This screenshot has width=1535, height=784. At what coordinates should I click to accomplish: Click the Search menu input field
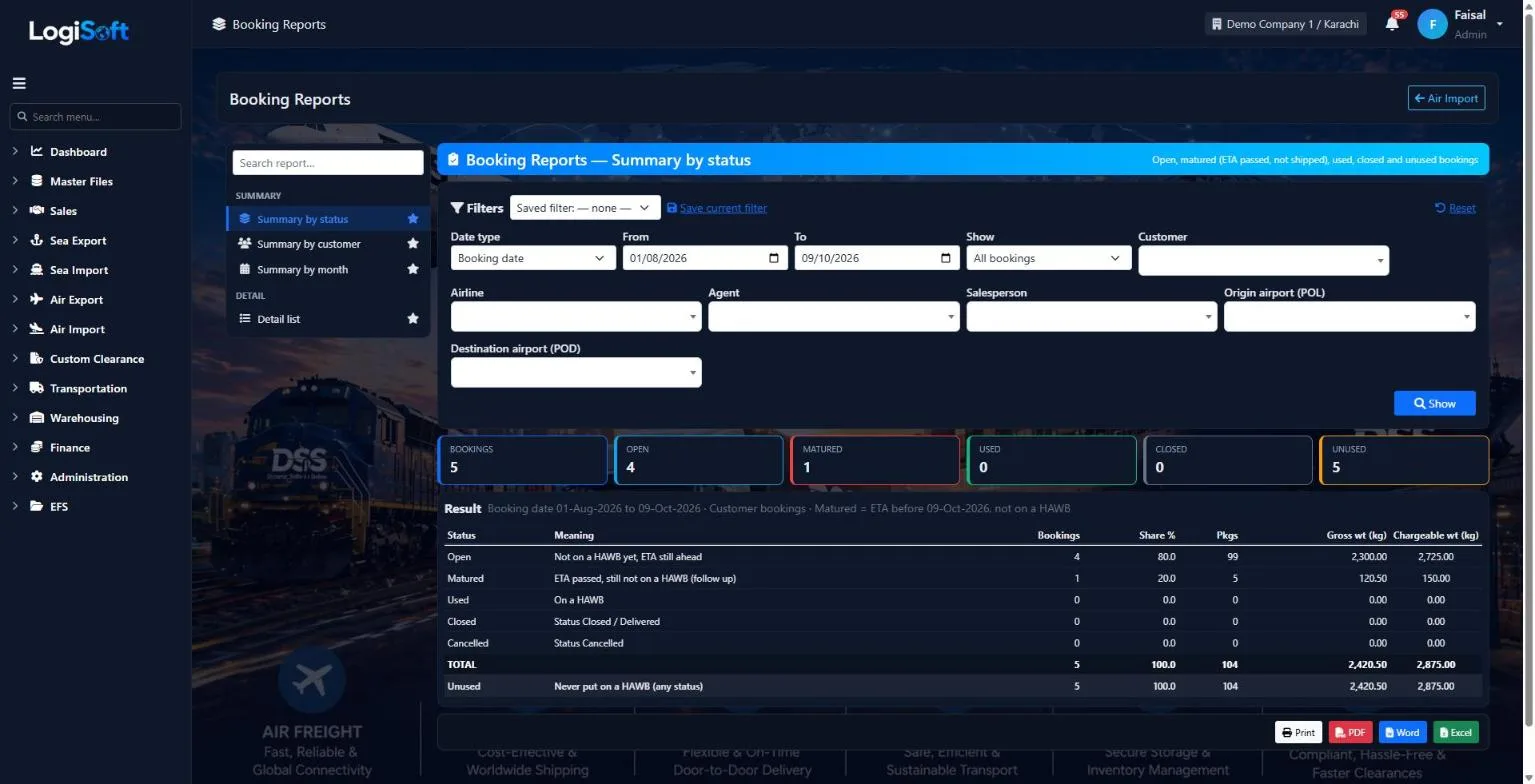[x=95, y=117]
